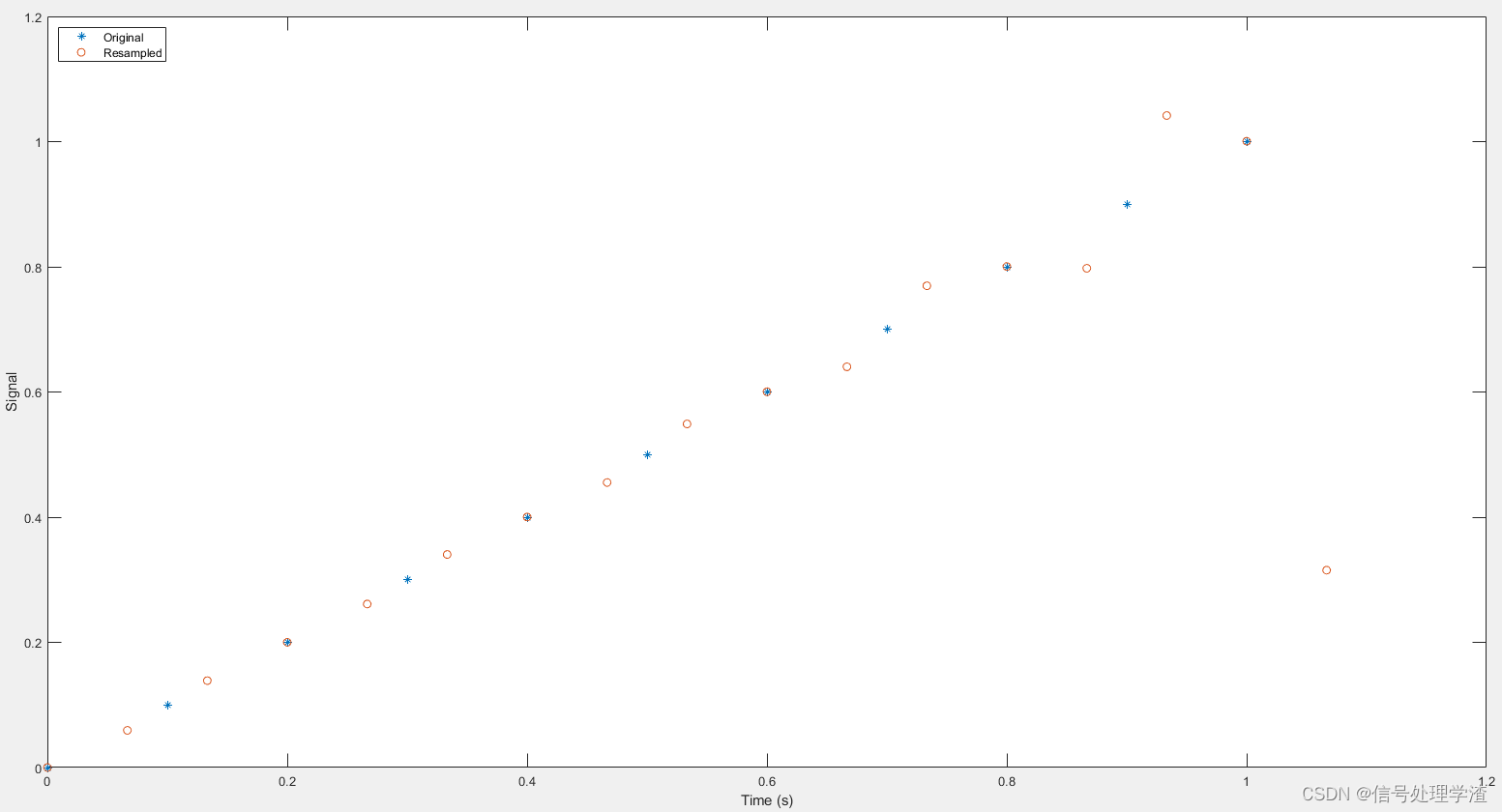Screen dimensions: 1502x812
Task: Click the x-axis tick label 1
Action: [1247, 781]
